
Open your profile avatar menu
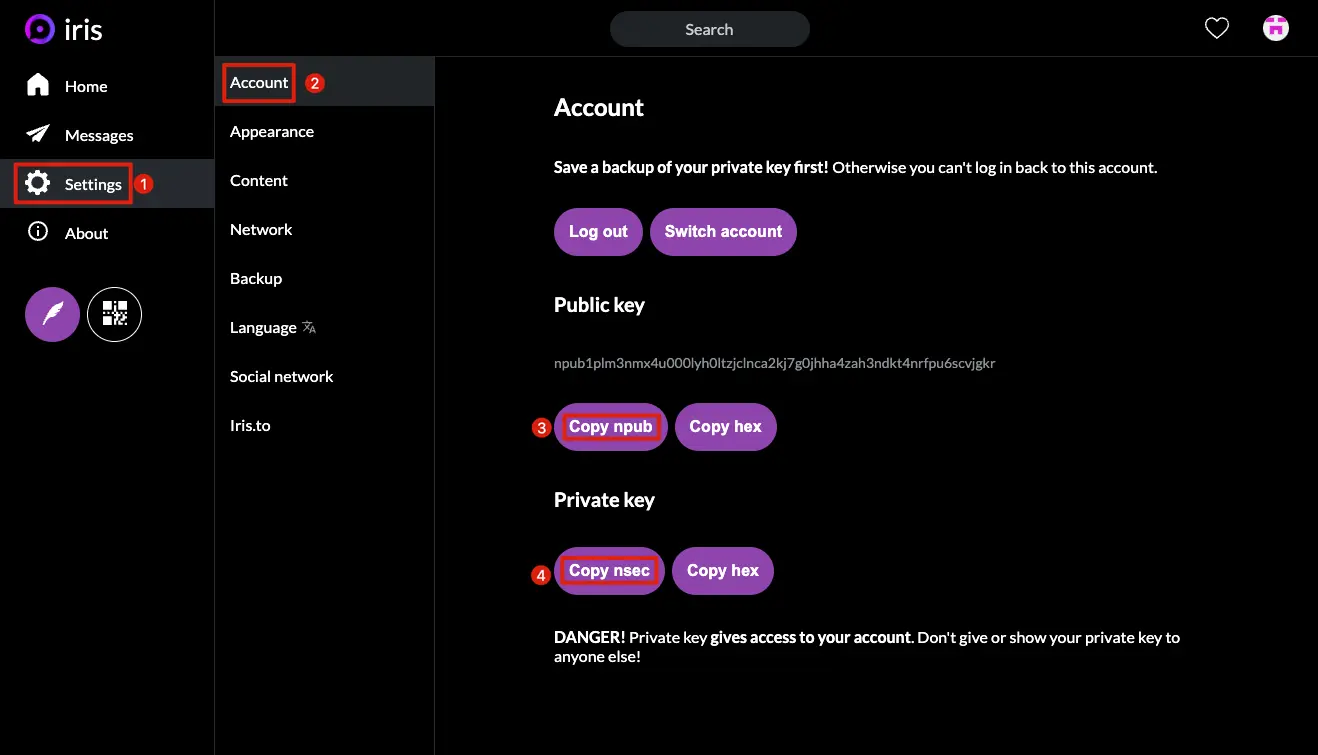point(1275,27)
